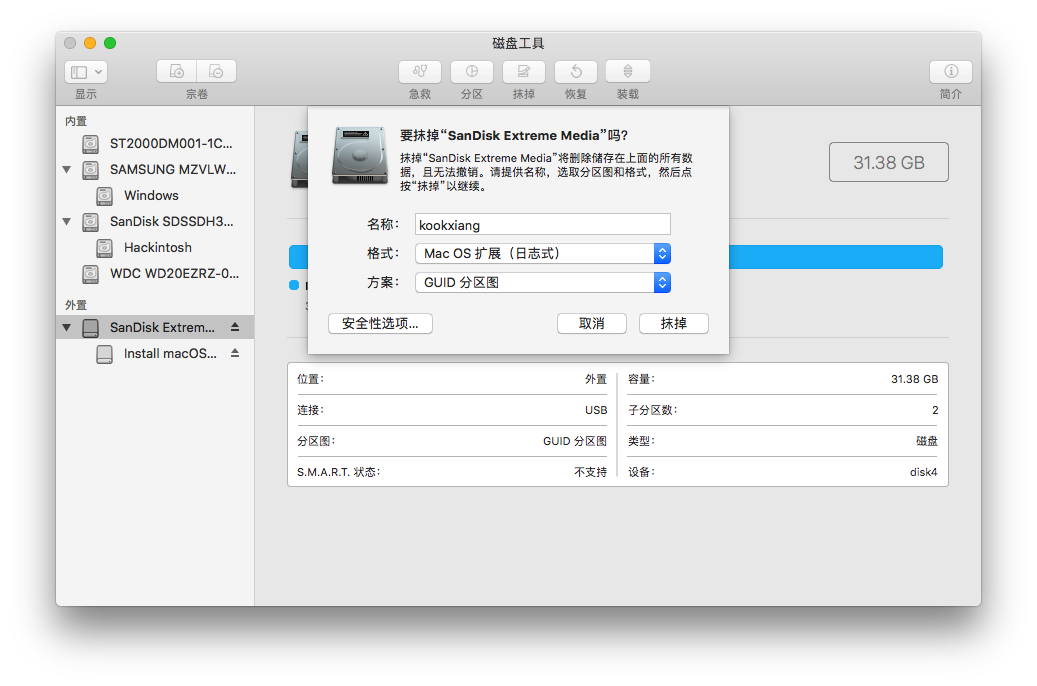Collapse the SAMSUNG MZVLW disk tree
1037x686 pixels.
(x=67, y=170)
